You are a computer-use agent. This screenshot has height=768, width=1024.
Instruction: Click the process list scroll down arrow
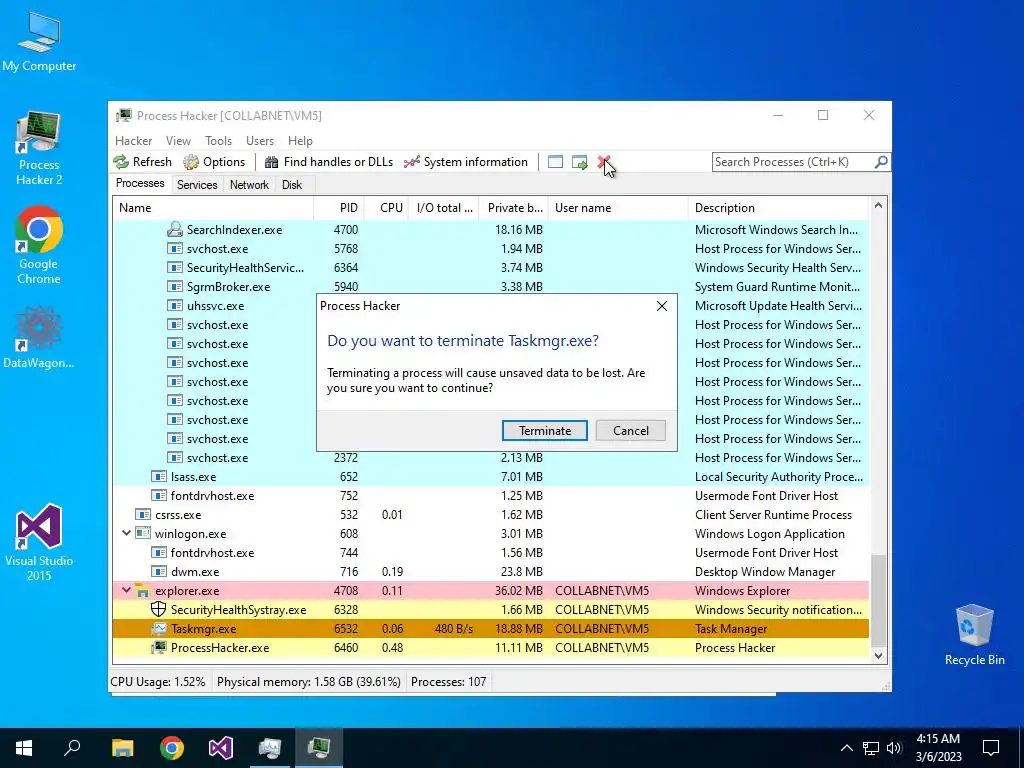coord(878,656)
